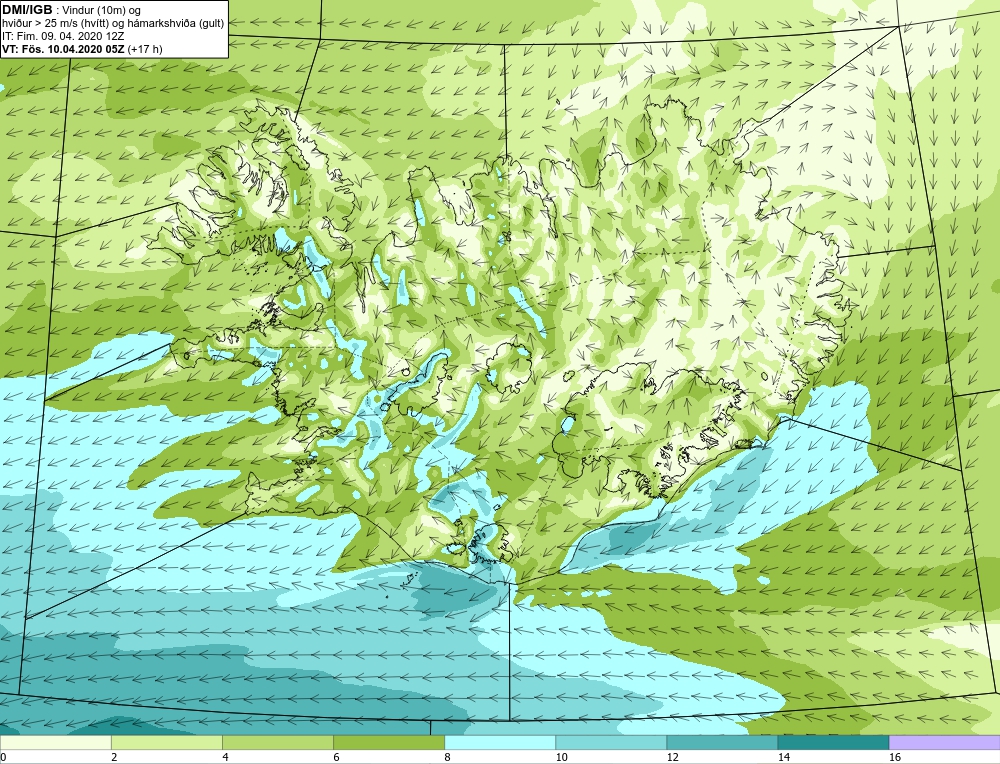The width and height of the screenshot is (1000, 764).
Task: Click the dark teal 14–16 m/s legend swatch
Action: point(833,742)
